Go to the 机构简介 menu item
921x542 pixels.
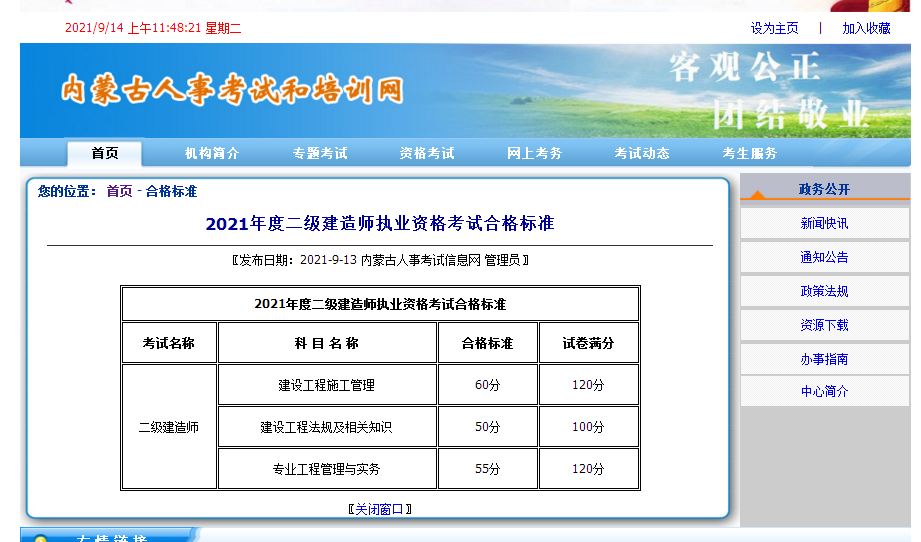pos(212,153)
